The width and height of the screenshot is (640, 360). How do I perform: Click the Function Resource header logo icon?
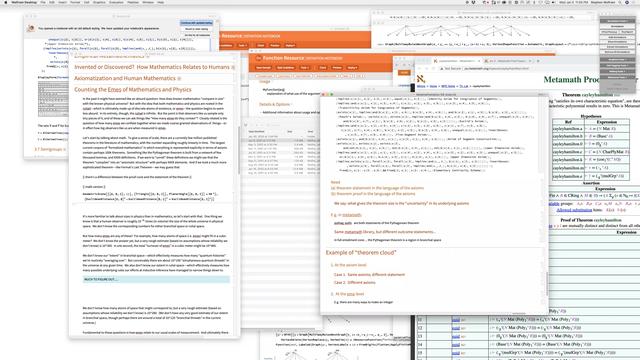click(258, 58)
